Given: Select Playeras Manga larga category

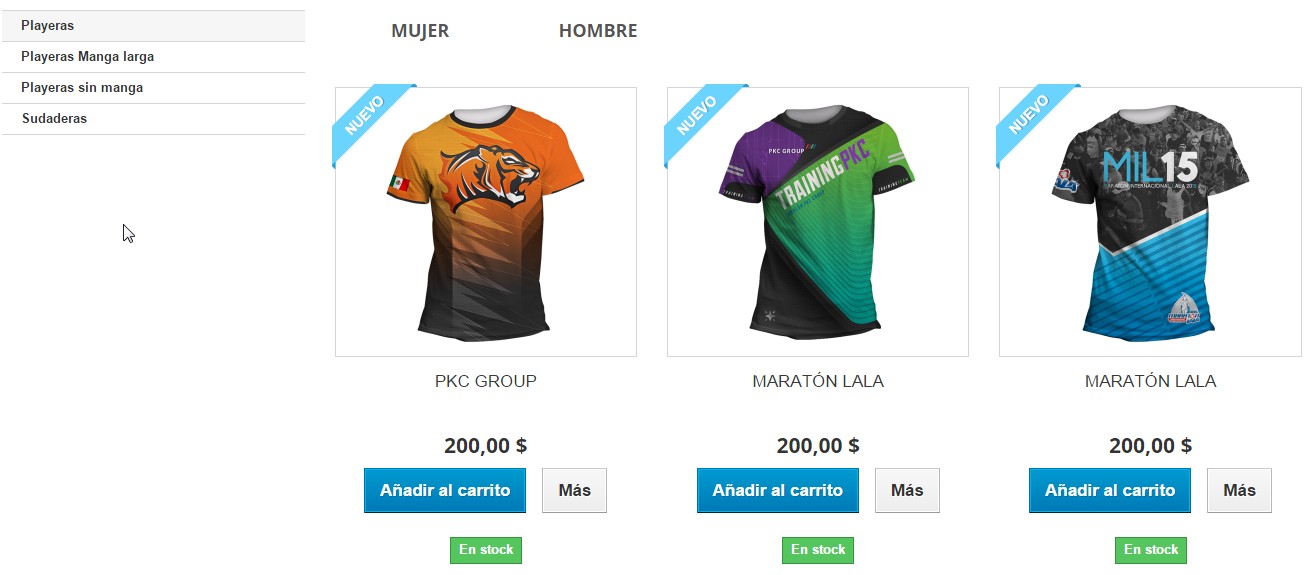Looking at the screenshot, I should pyautogui.click(x=153, y=57).
